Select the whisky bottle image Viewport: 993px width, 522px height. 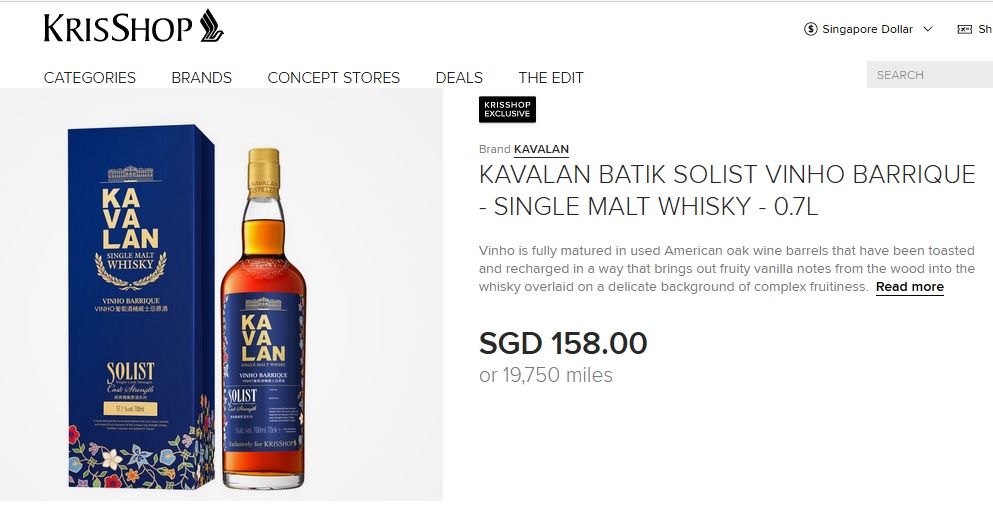pos(263,319)
